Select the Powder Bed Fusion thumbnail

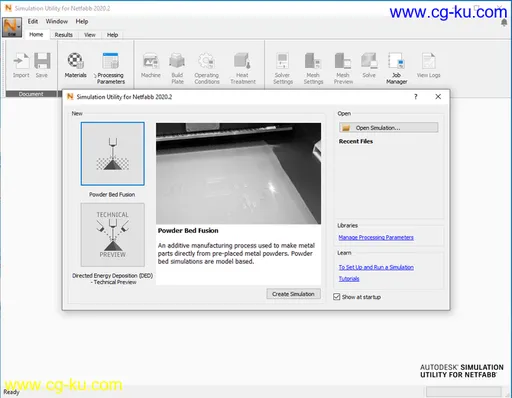point(113,154)
